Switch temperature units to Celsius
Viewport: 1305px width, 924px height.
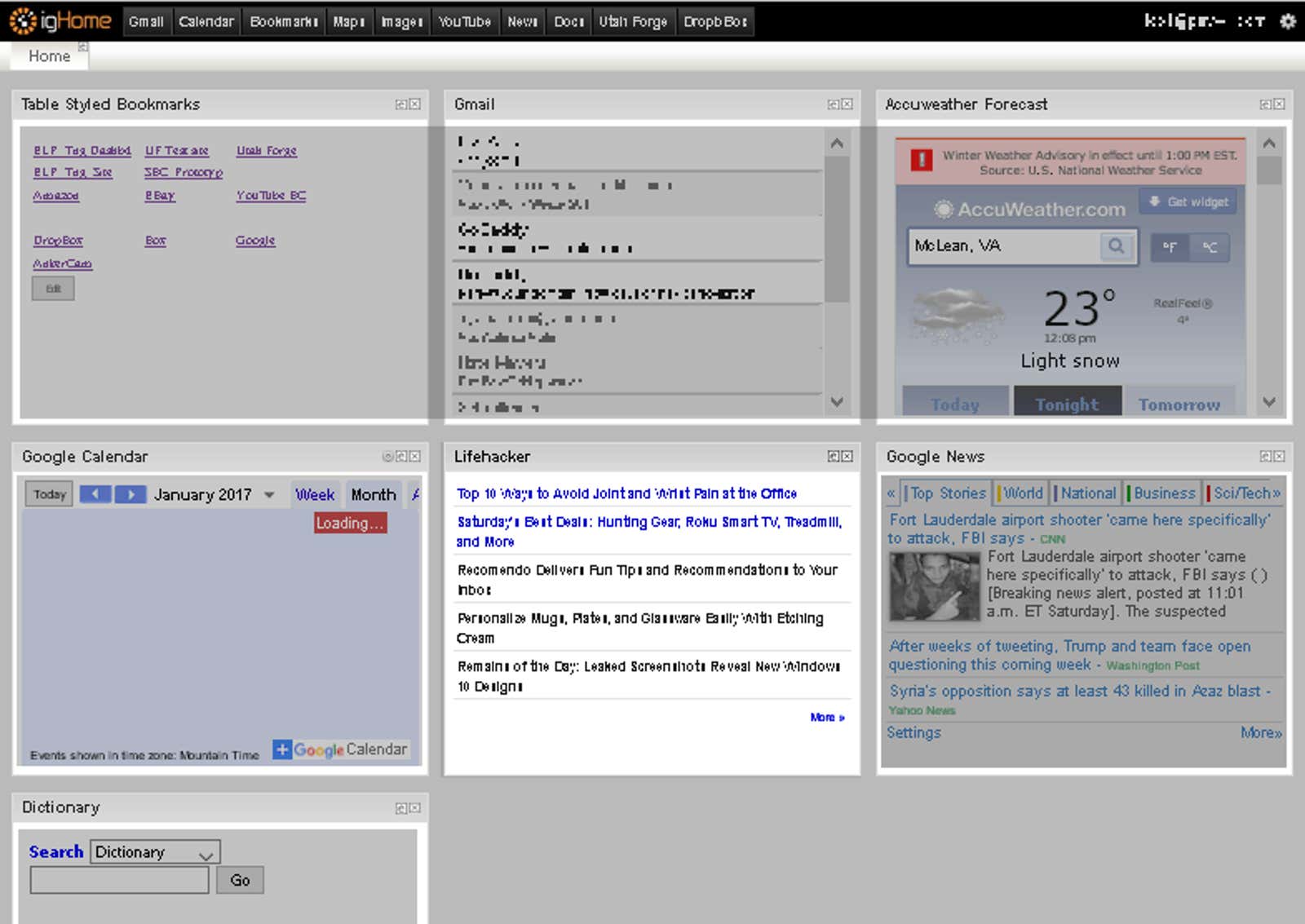(x=1210, y=247)
